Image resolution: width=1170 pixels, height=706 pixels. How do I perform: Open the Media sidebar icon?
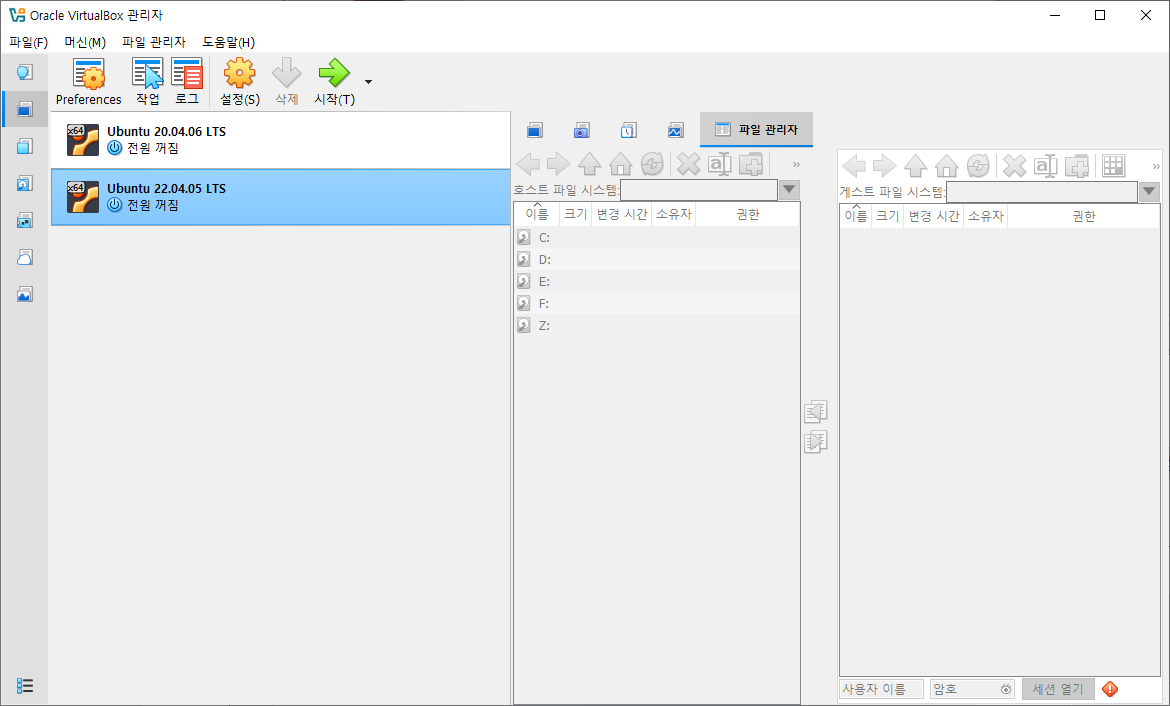pyautogui.click(x=25, y=184)
